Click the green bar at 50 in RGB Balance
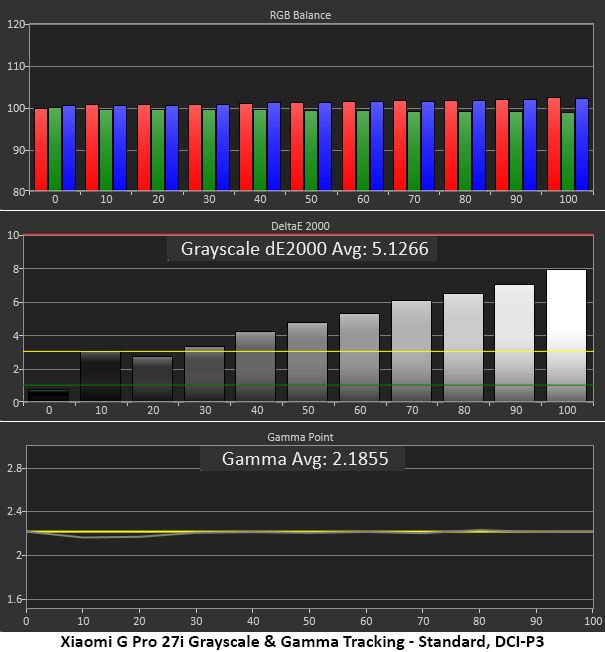This screenshot has width=605, height=652. [x=311, y=151]
